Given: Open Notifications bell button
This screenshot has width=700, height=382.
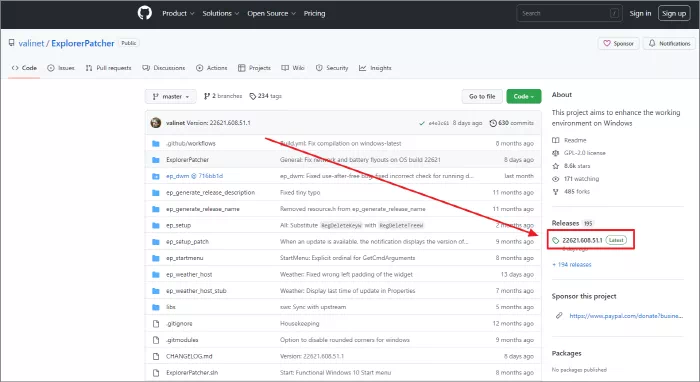Looking at the screenshot, I should click(669, 43).
